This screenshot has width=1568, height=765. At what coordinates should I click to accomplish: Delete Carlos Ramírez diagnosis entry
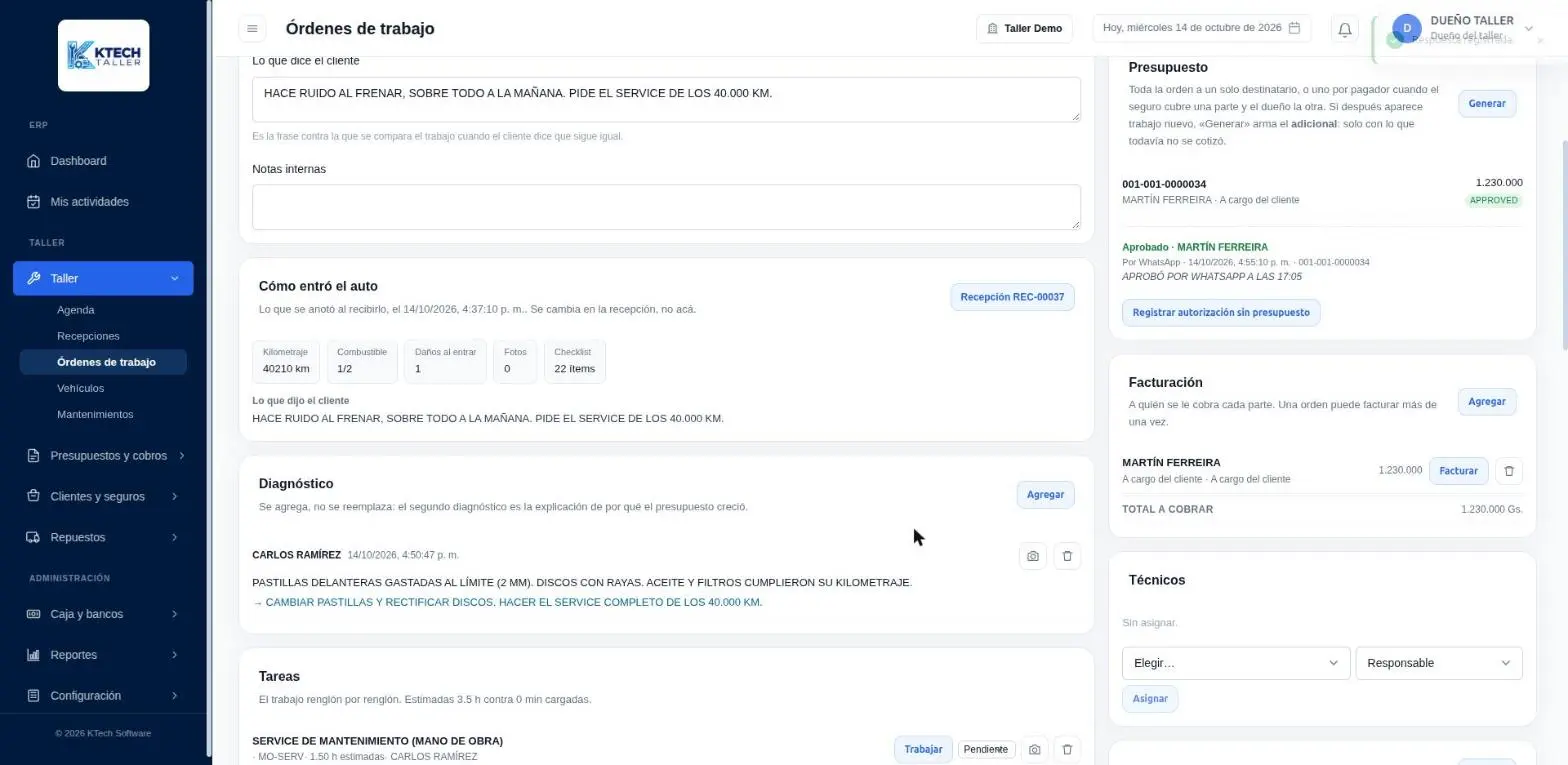[x=1067, y=556]
